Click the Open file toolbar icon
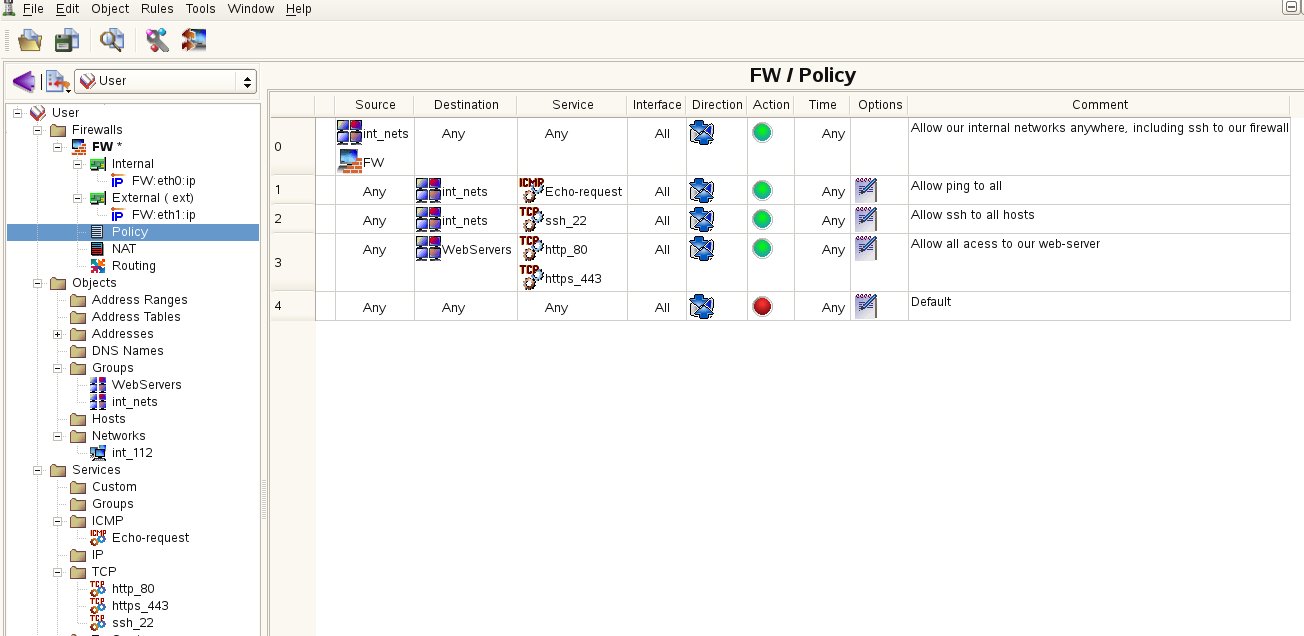Viewport: 1304px width, 636px height. pos(30,40)
